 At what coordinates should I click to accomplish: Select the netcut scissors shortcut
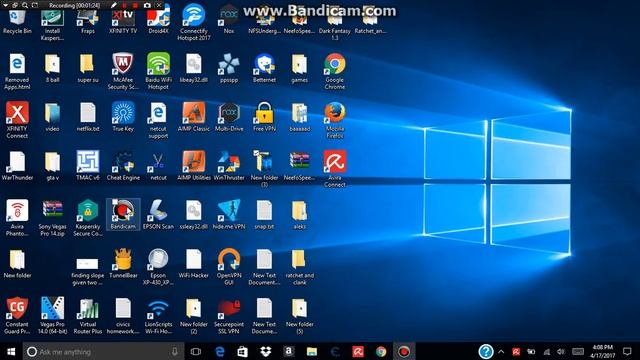point(158,167)
